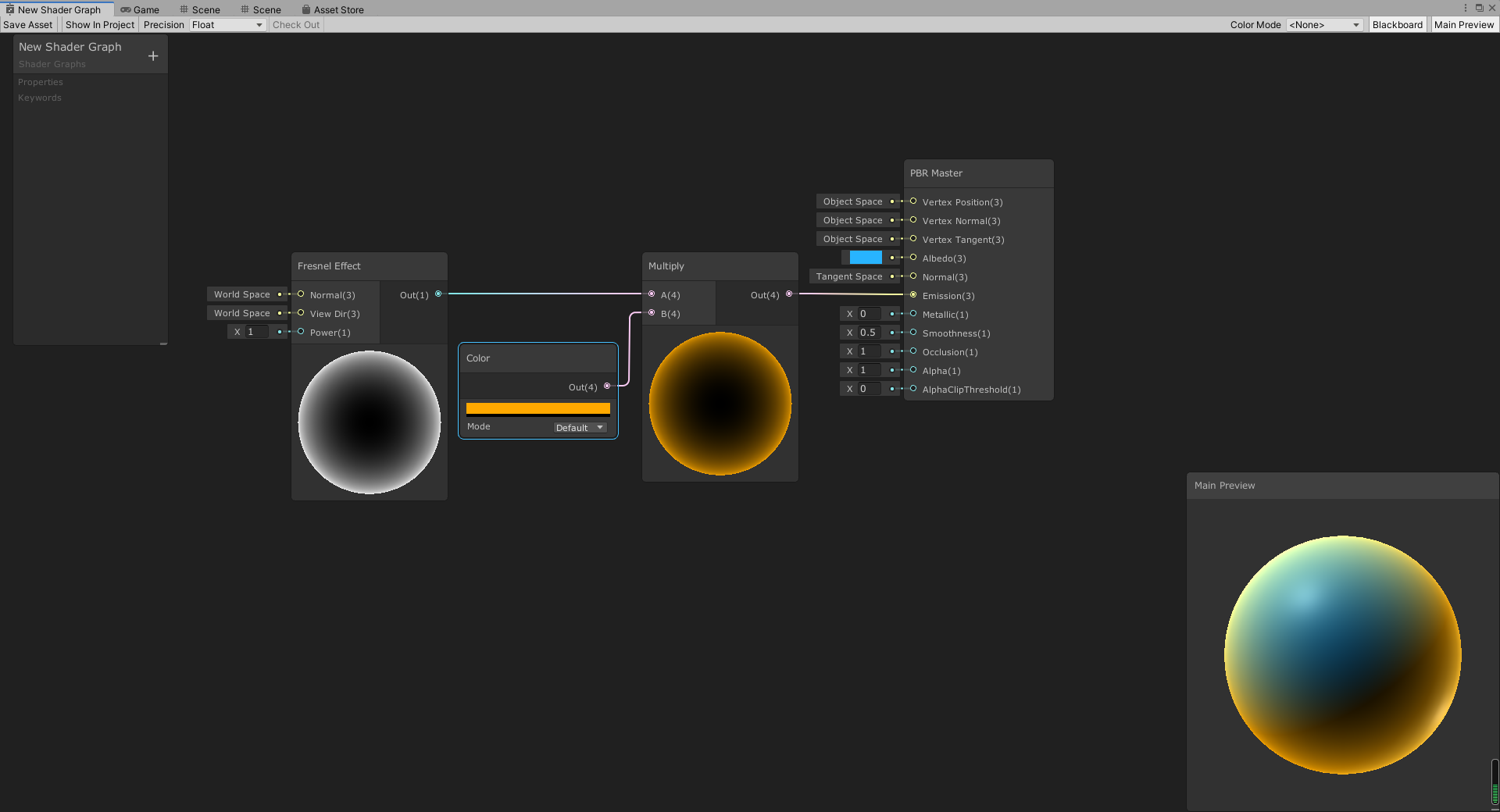Click the Normal(3) input port on Fresnel Effect
This screenshot has height=812, width=1500.
click(300, 294)
